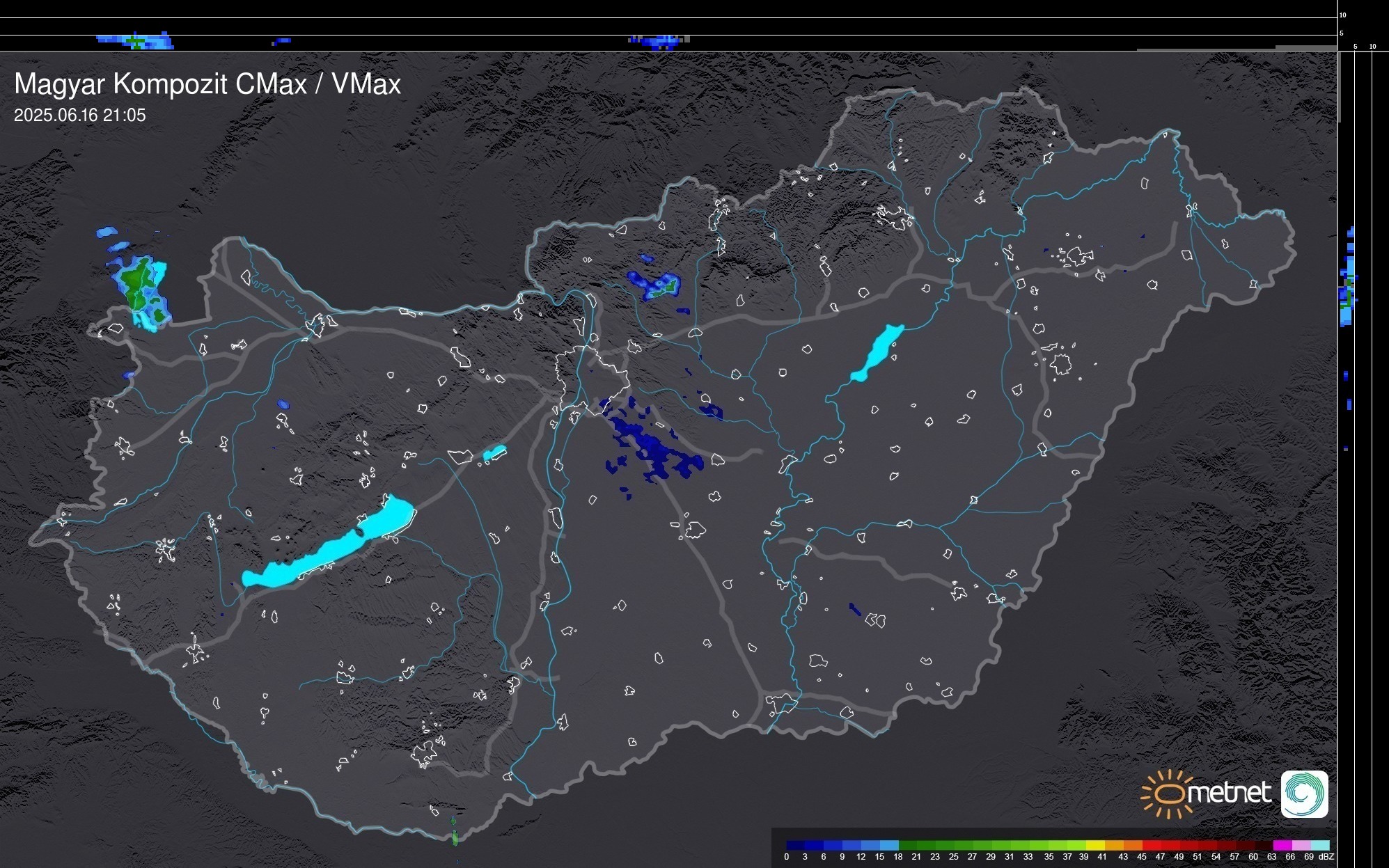1389x868 pixels.
Task: Click the metnet wordmark text
Action: tap(1230, 793)
